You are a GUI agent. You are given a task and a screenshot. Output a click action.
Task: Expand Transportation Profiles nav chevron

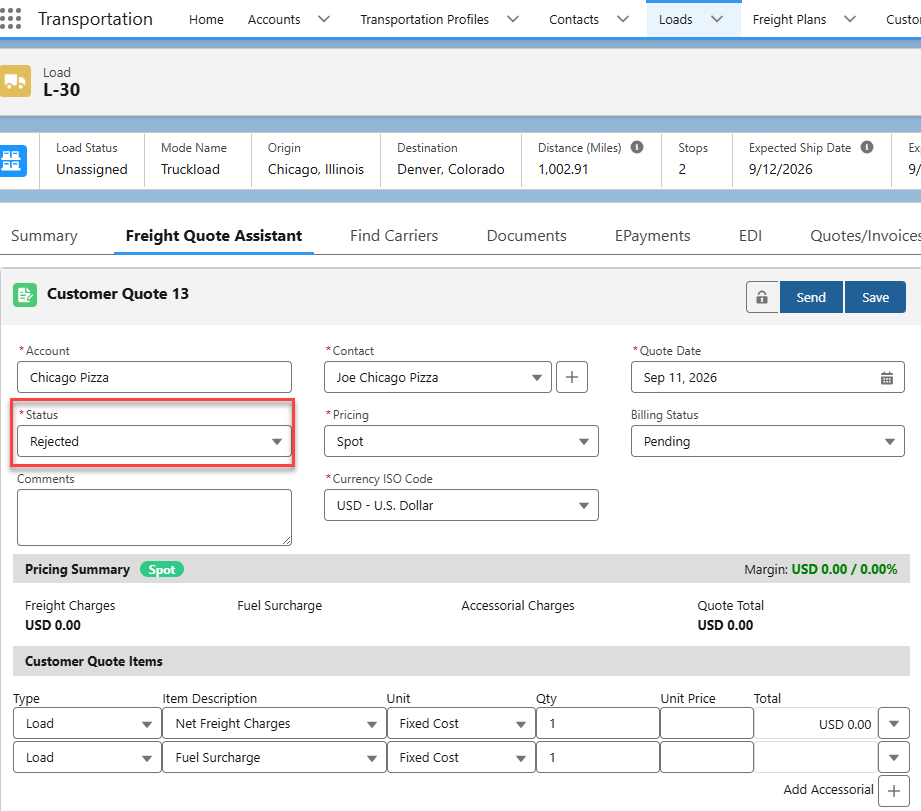(x=513, y=19)
